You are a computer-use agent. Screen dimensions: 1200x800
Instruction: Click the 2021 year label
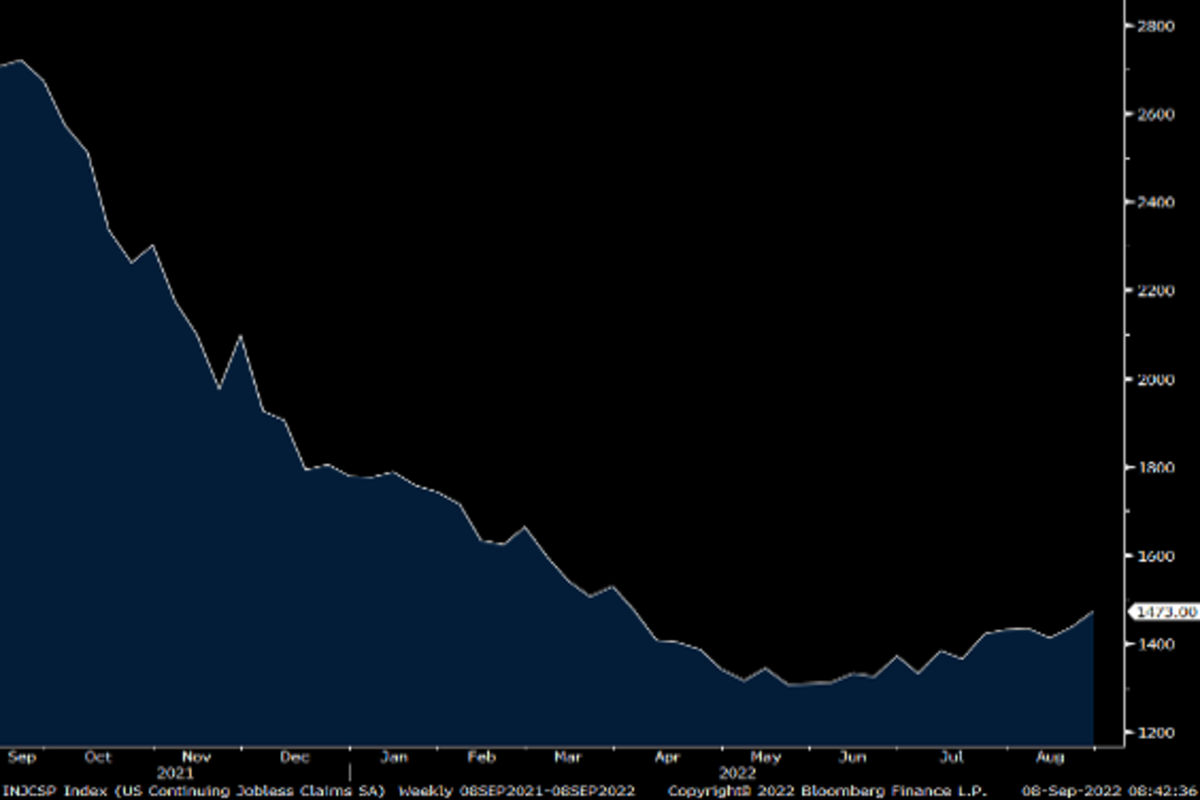[x=175, y=773]
